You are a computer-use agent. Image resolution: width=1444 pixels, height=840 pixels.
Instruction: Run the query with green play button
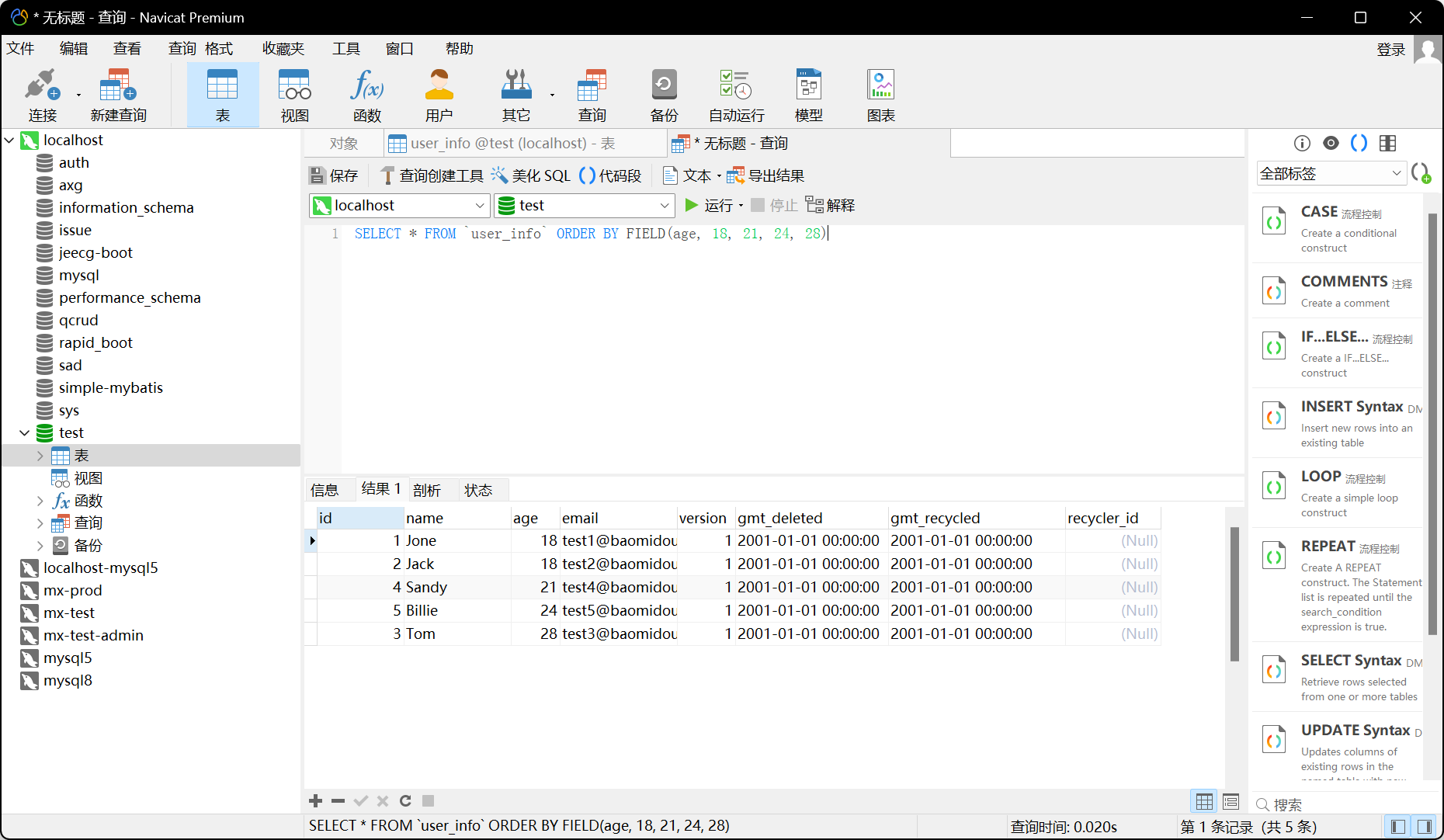point(691,205)
